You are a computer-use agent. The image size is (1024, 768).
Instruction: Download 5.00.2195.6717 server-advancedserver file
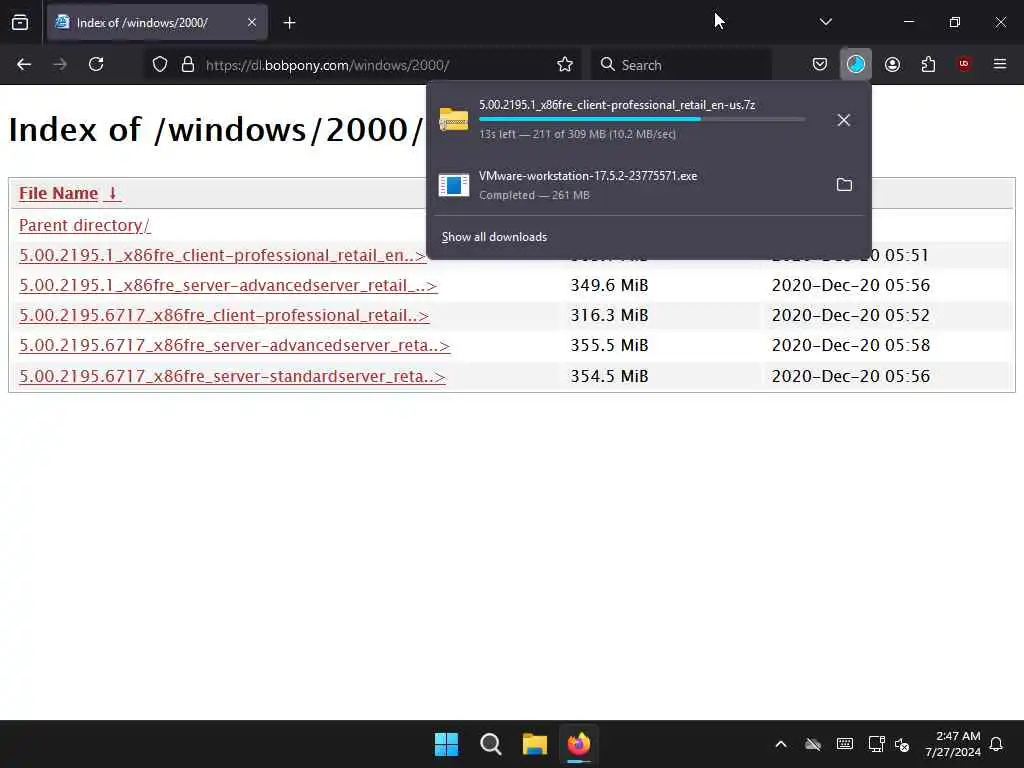[x=234, y=345]
